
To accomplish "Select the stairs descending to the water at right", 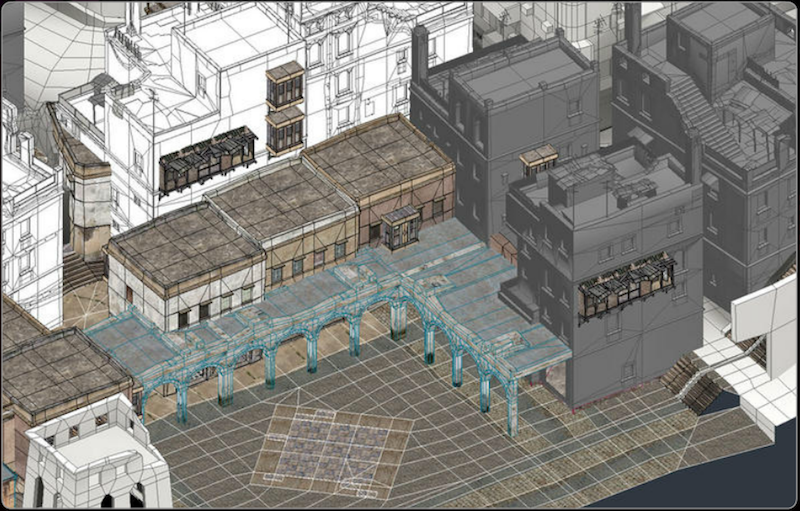I will coord(700,375).
